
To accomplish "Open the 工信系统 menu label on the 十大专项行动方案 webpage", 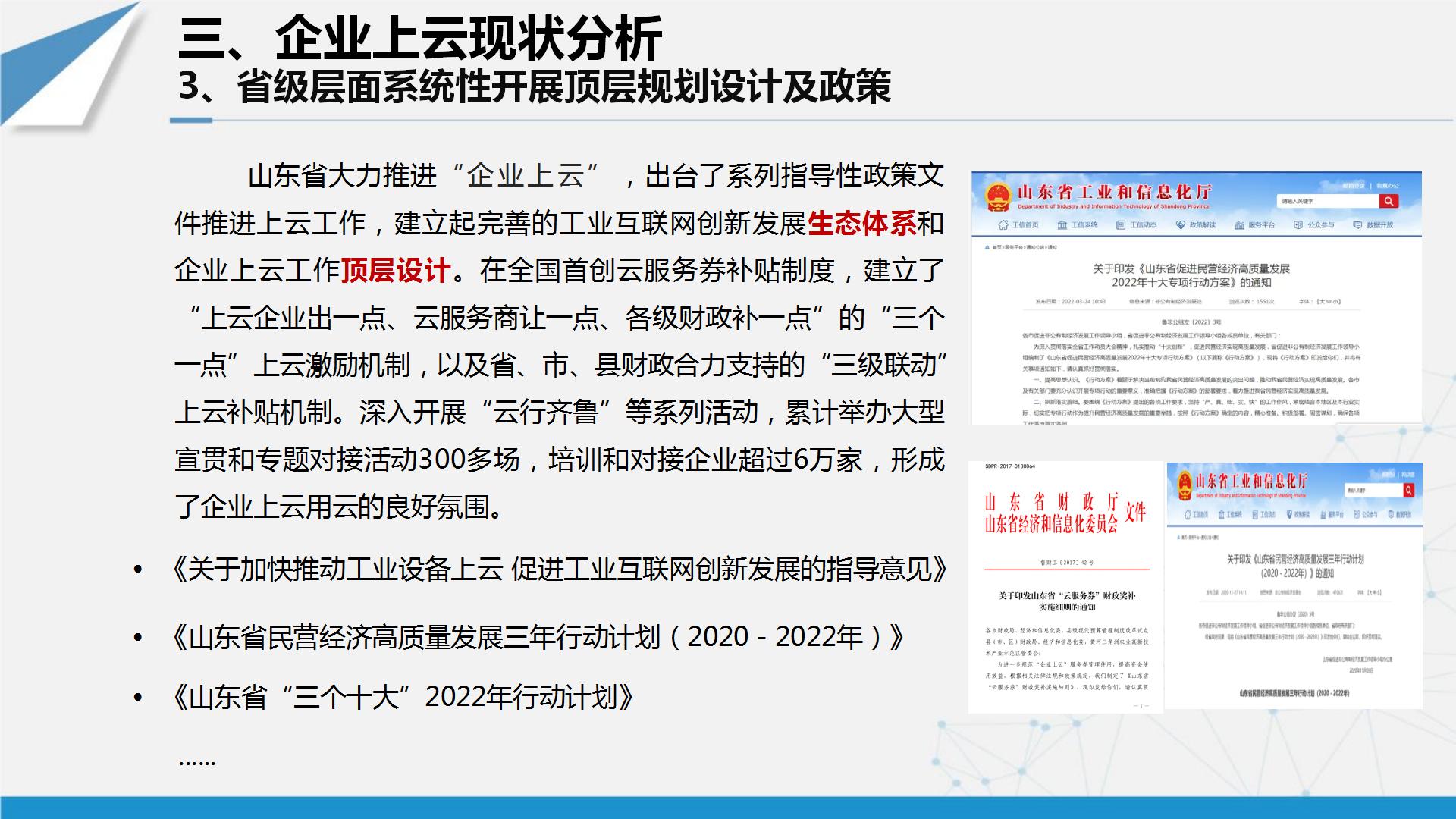I will pos(1084,224).
